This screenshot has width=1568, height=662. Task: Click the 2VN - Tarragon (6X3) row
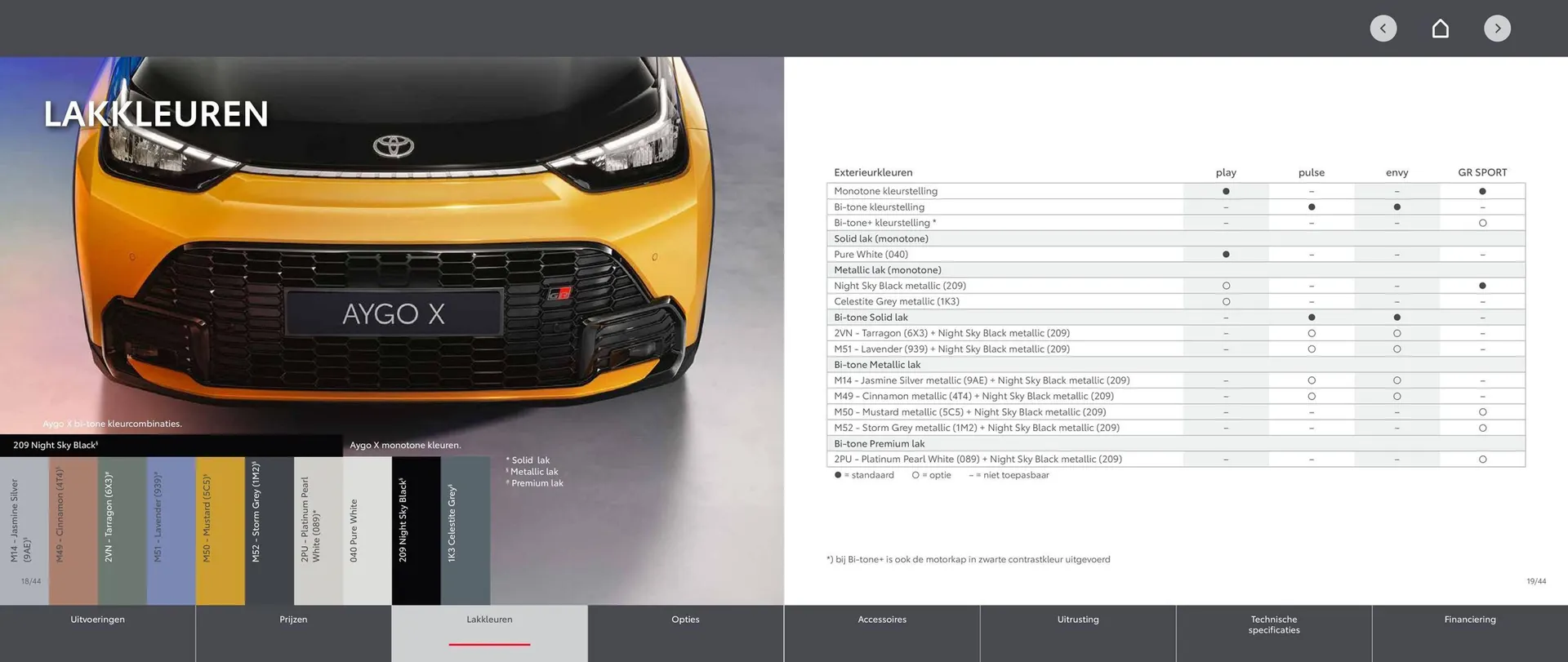pos(1176,333)
